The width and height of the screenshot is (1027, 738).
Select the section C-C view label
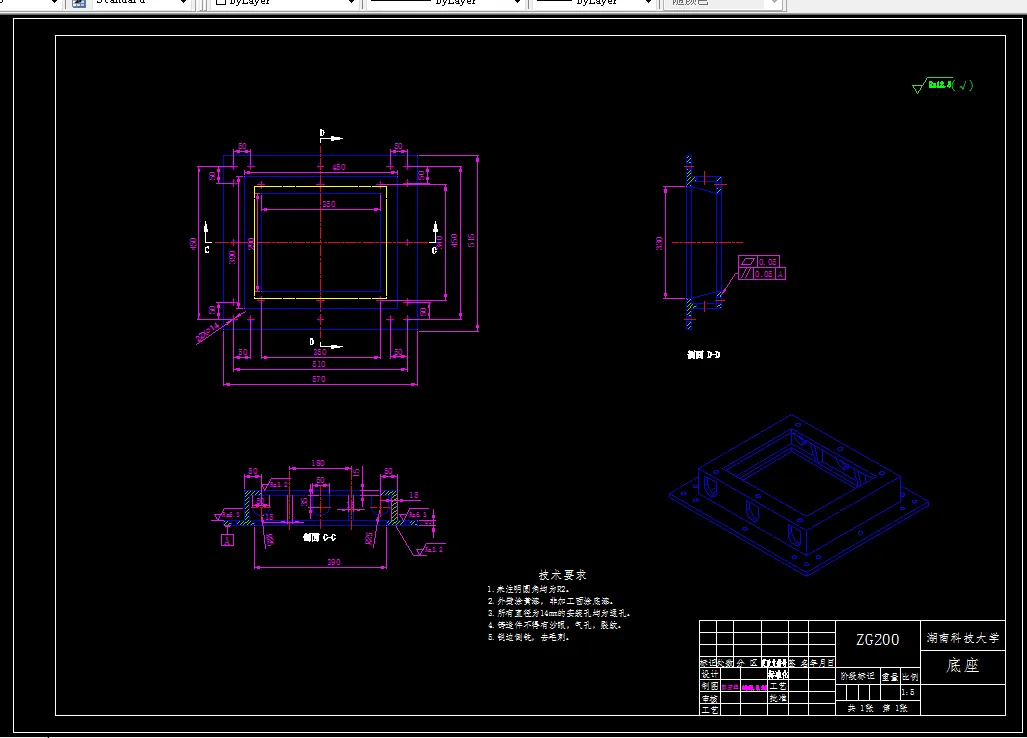[x=320, y=538]
